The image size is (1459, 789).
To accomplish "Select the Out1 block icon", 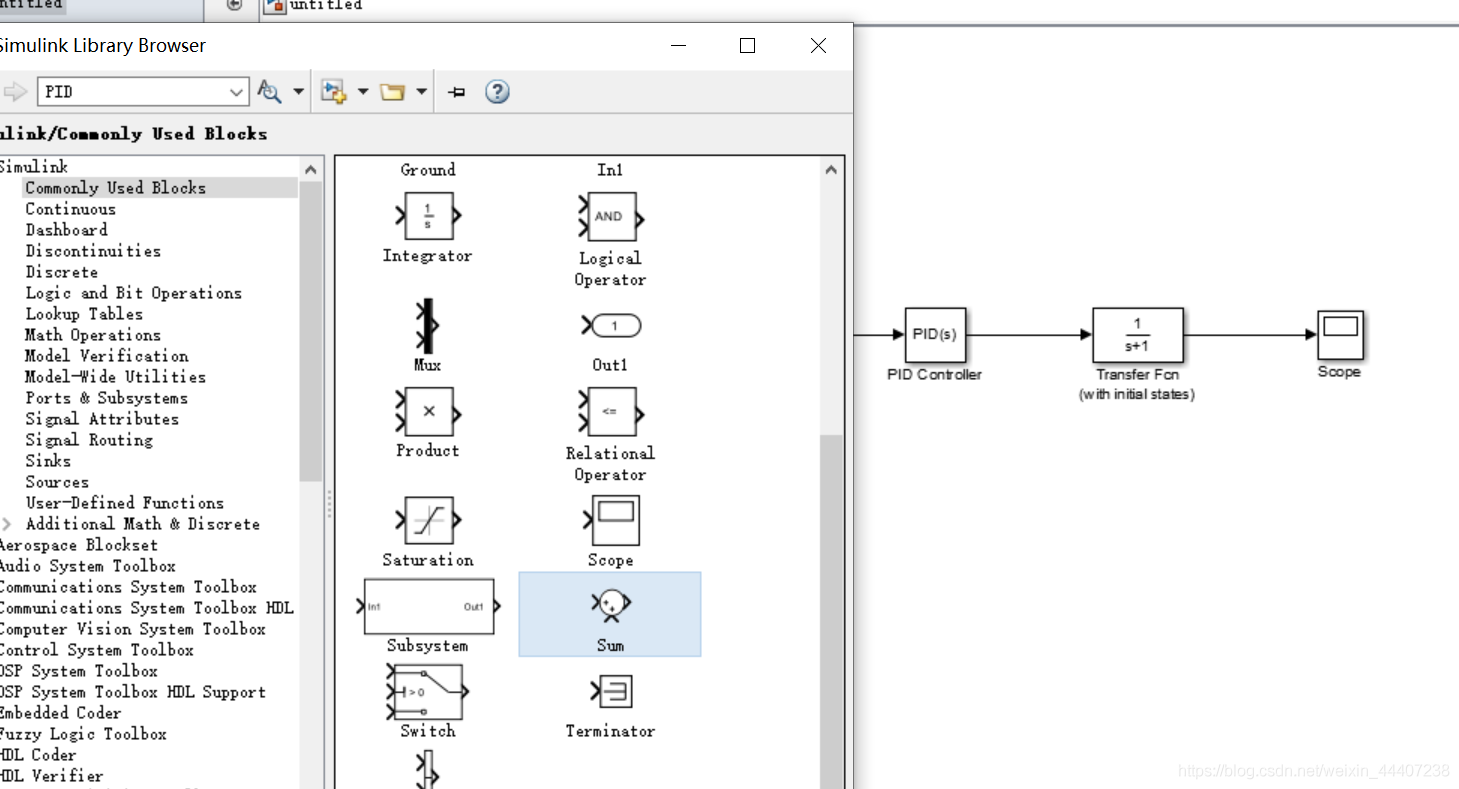I will (610, 326).
